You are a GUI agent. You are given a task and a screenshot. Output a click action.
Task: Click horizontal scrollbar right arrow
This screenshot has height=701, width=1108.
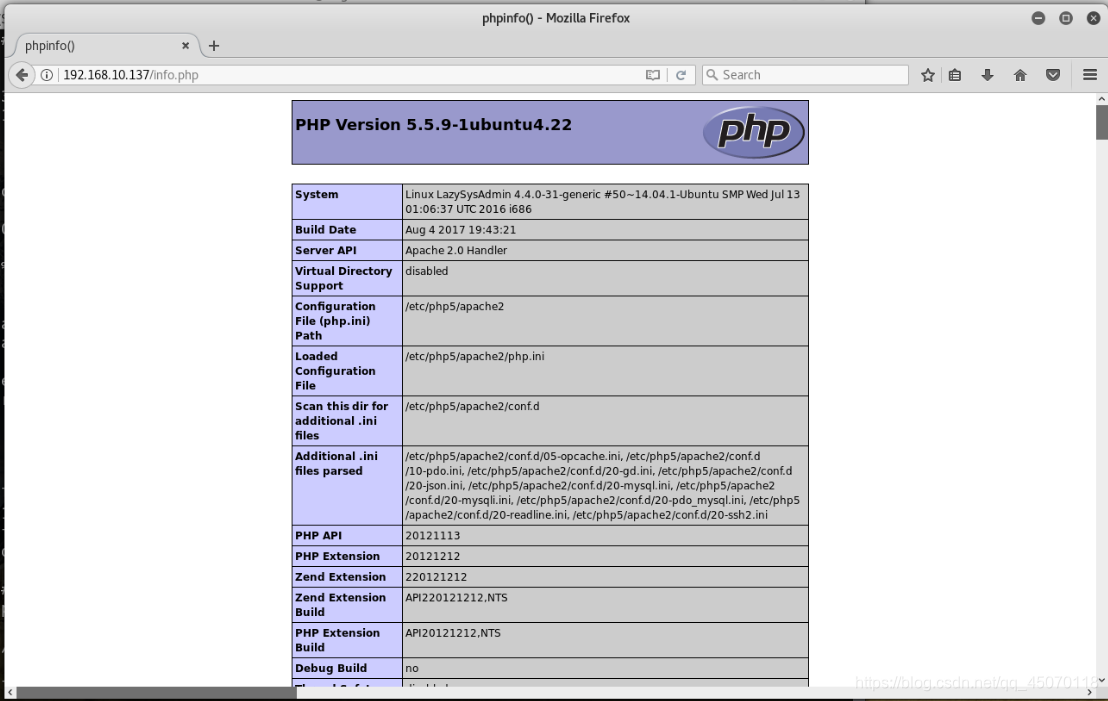pyautogui.click(x=1089, y=693)
